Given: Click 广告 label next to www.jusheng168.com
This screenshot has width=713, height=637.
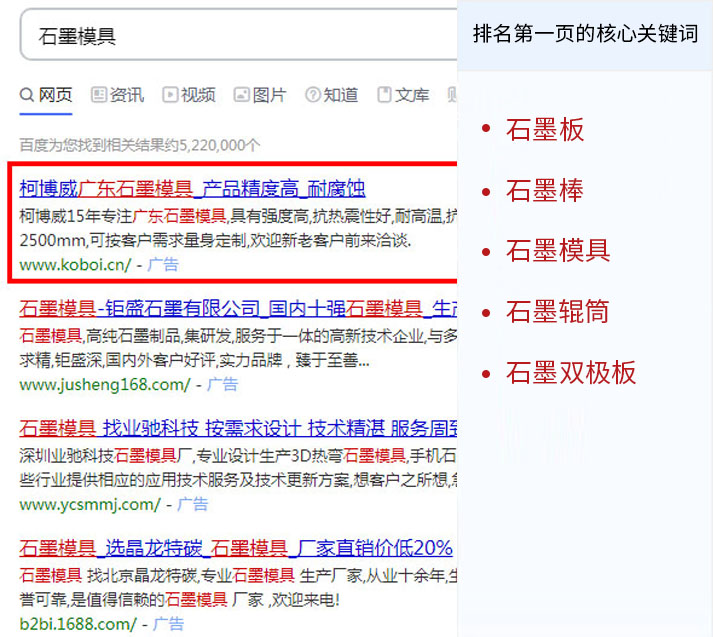Looking at the screenshot, I should coord(222,384).
